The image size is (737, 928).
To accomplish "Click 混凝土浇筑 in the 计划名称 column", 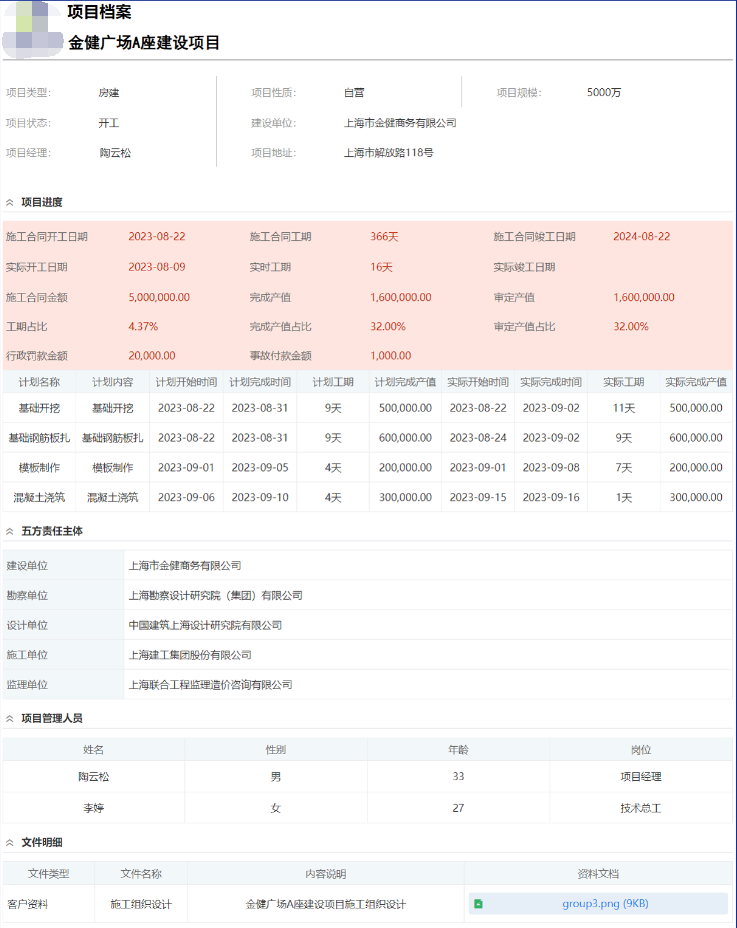I will [39, 498].
